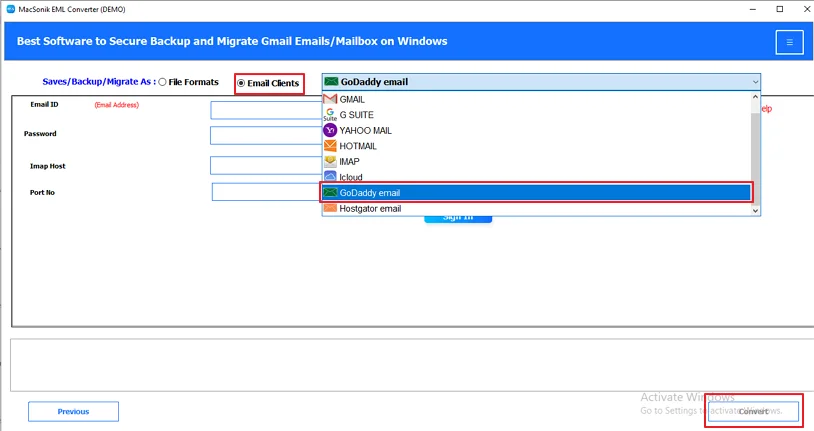Click the green GoDaddy icon in list

330,193
